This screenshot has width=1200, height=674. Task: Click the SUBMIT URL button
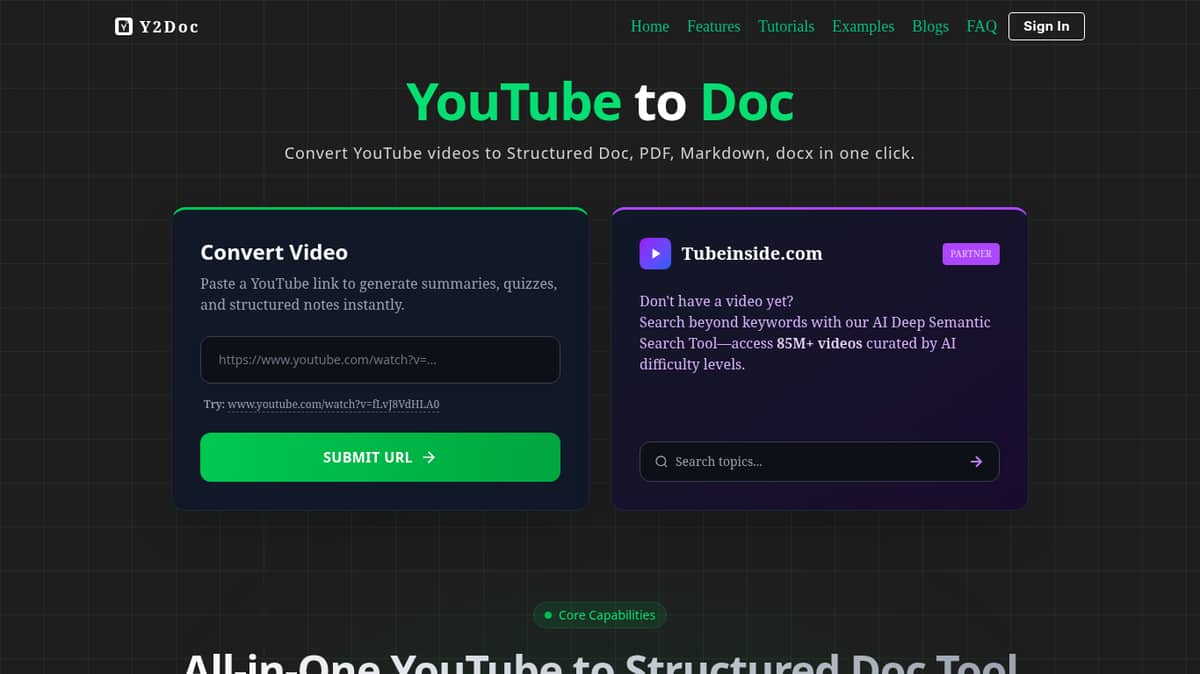point(380,457)
